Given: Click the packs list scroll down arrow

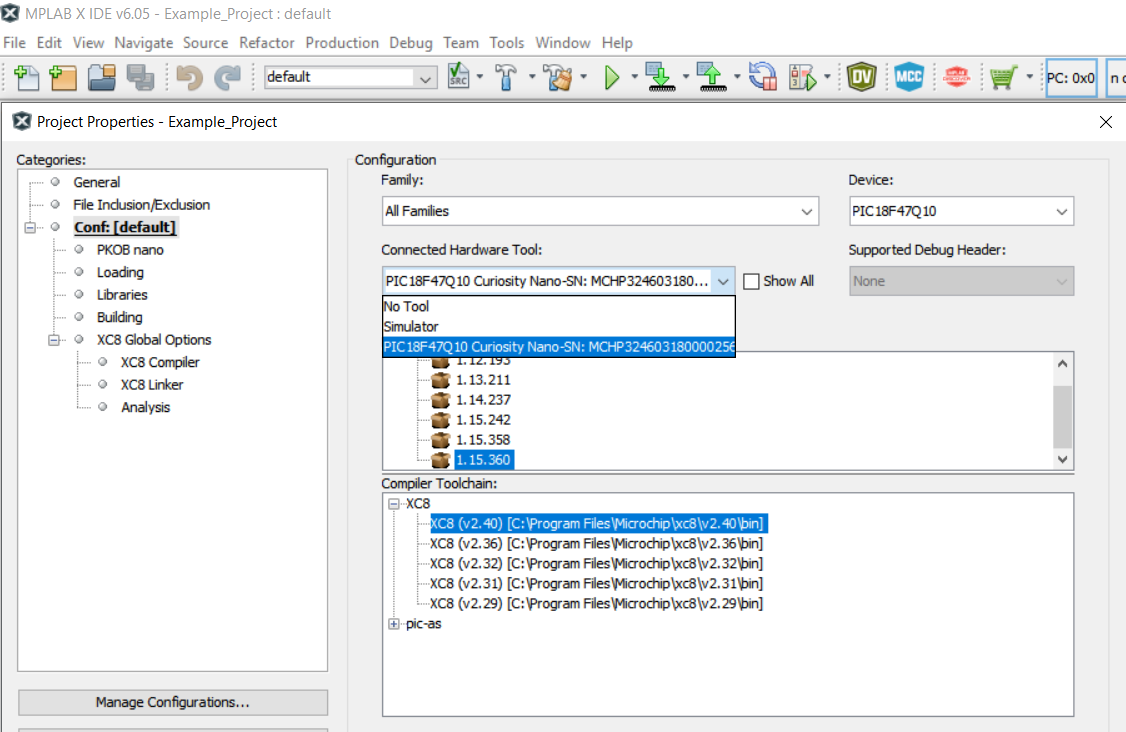Looking at the screenshot, I should 1063,460.
